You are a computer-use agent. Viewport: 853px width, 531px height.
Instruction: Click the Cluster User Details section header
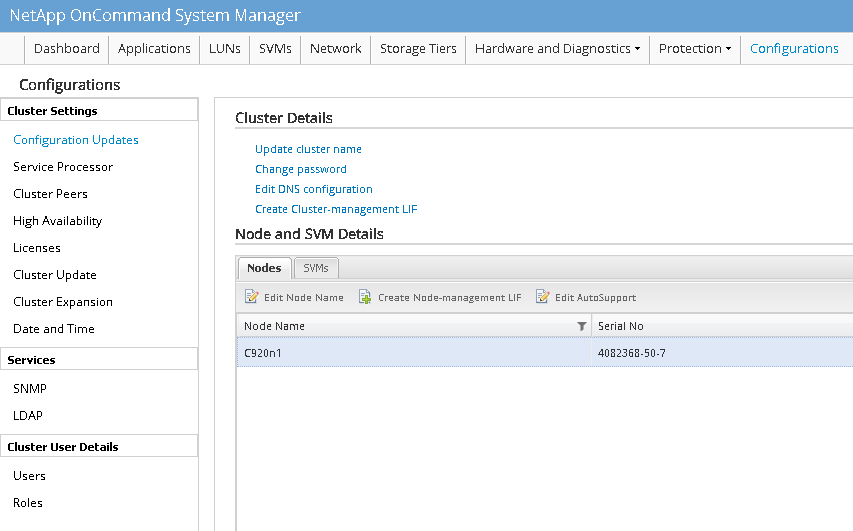pos(99,447)
